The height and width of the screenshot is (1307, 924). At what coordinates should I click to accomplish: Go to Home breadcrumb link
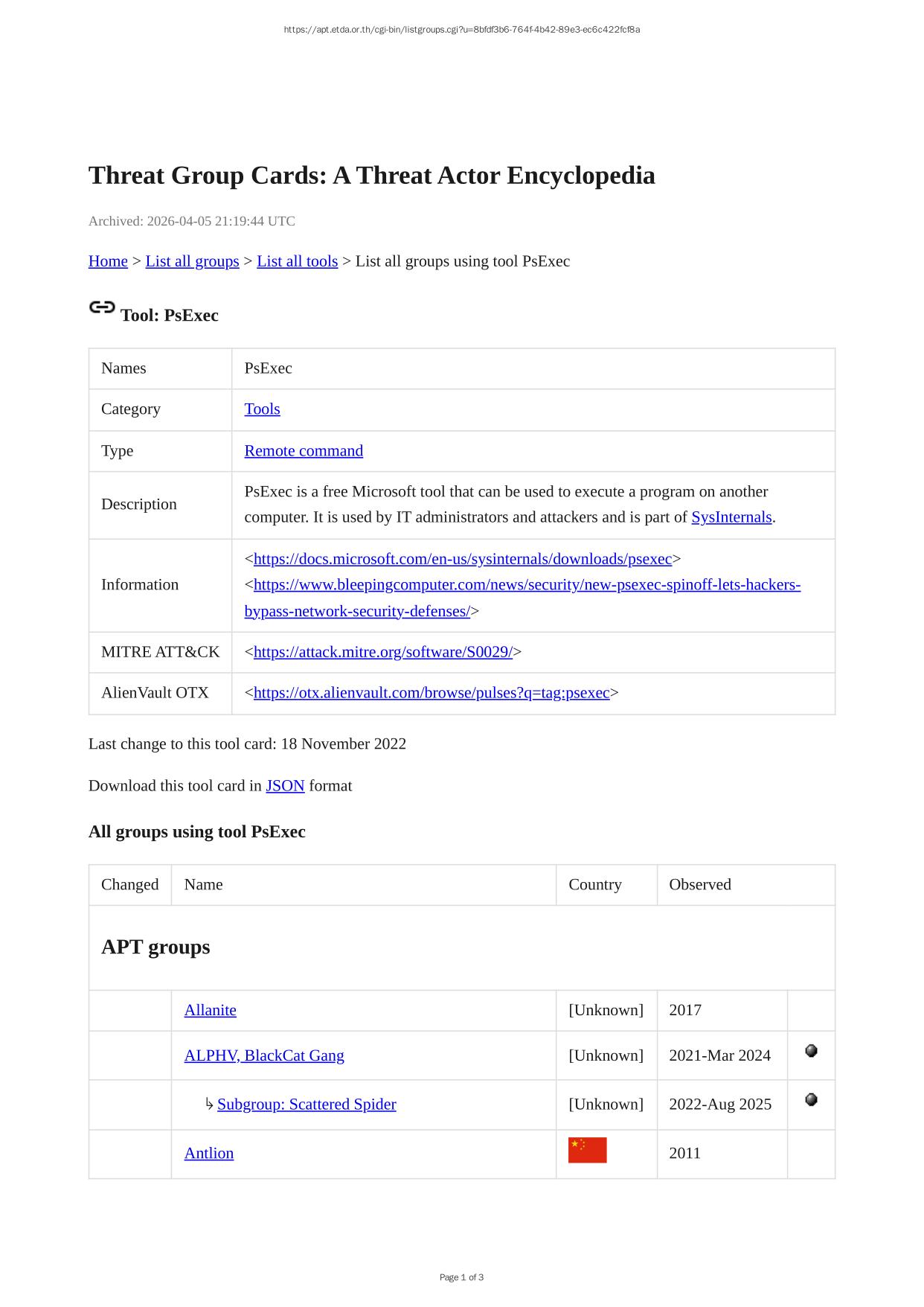(108, 261)
